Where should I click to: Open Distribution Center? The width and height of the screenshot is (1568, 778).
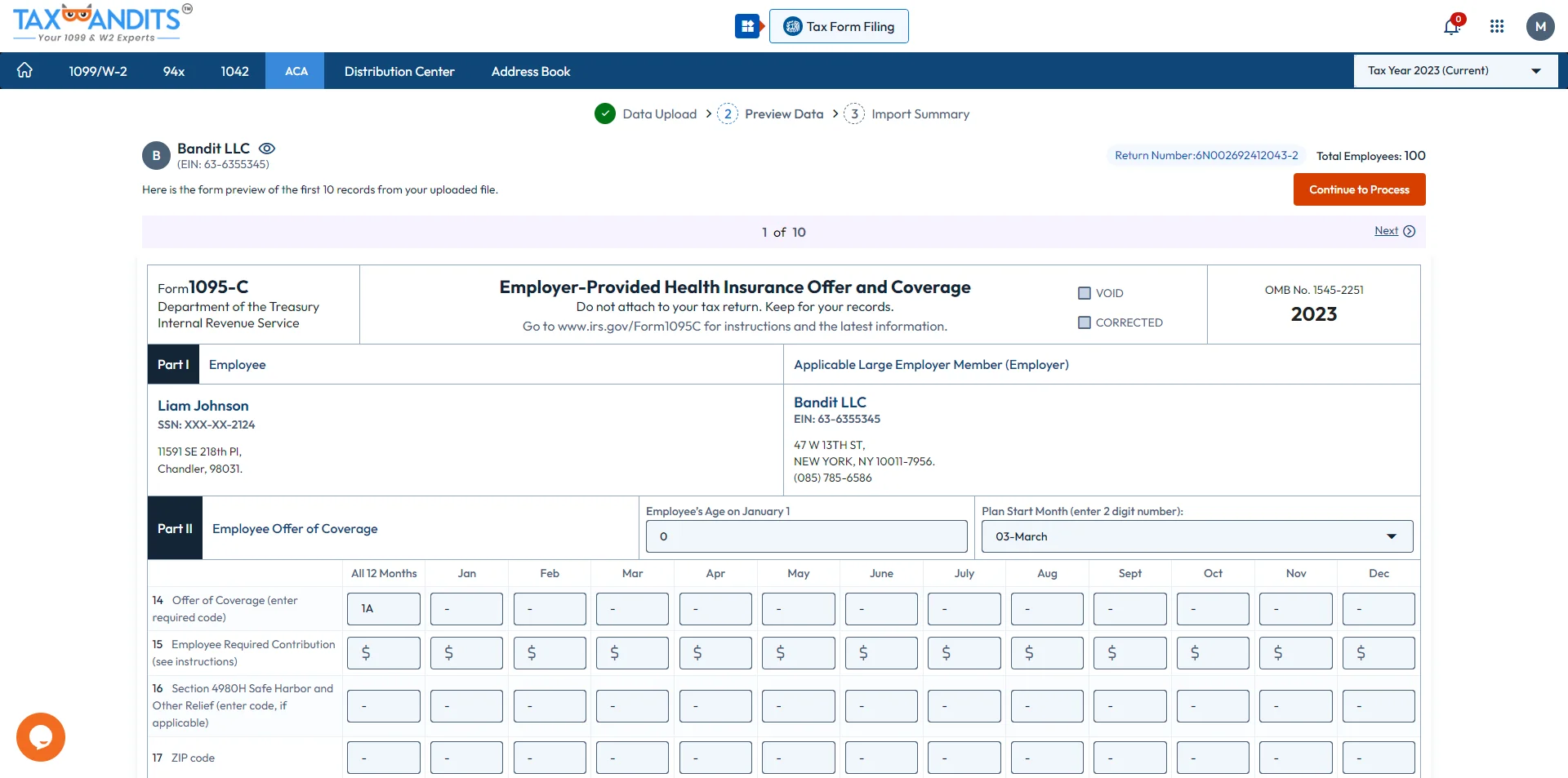point(399,71)
